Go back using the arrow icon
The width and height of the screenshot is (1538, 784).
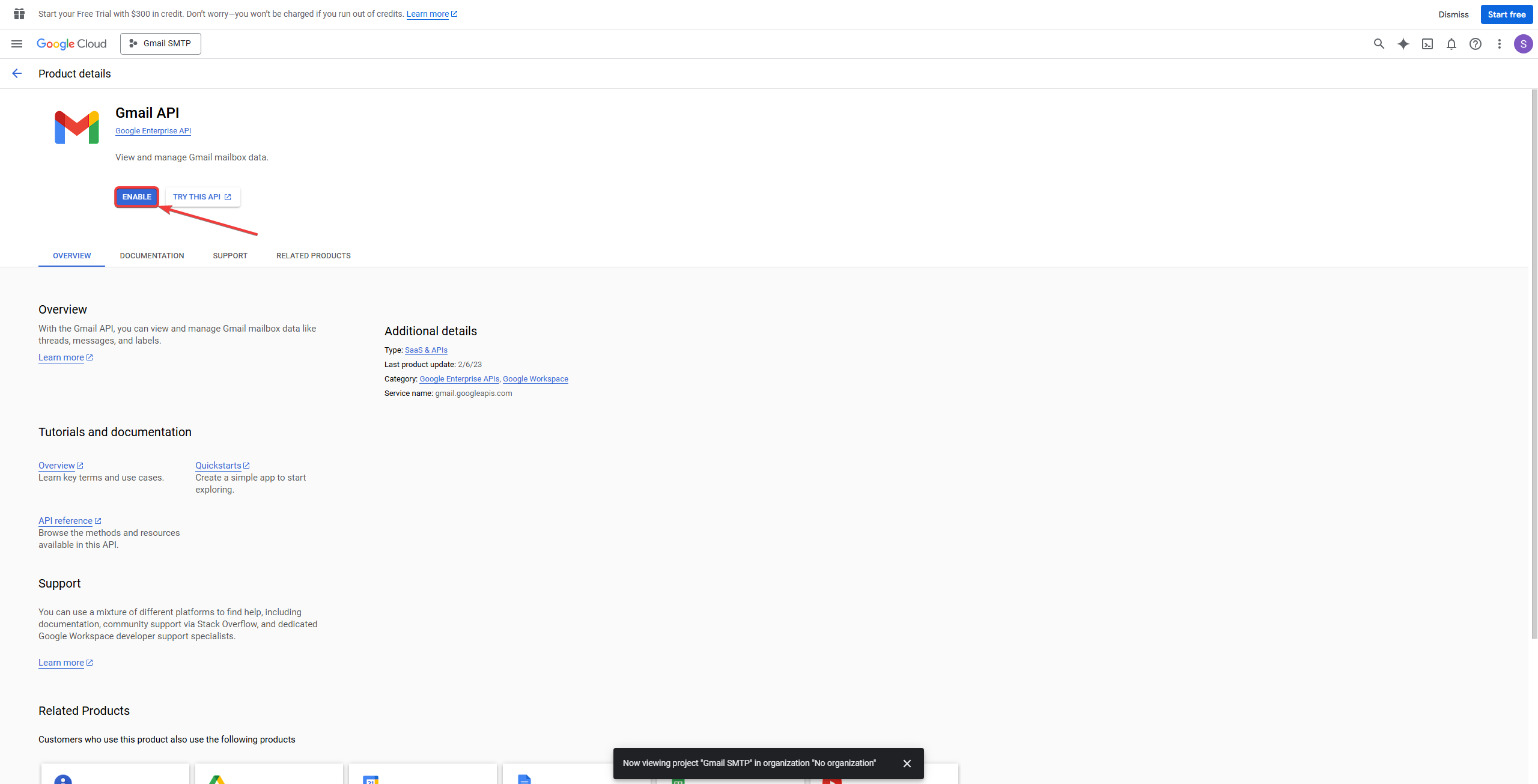pyautogui.click(x=17, y=73)
